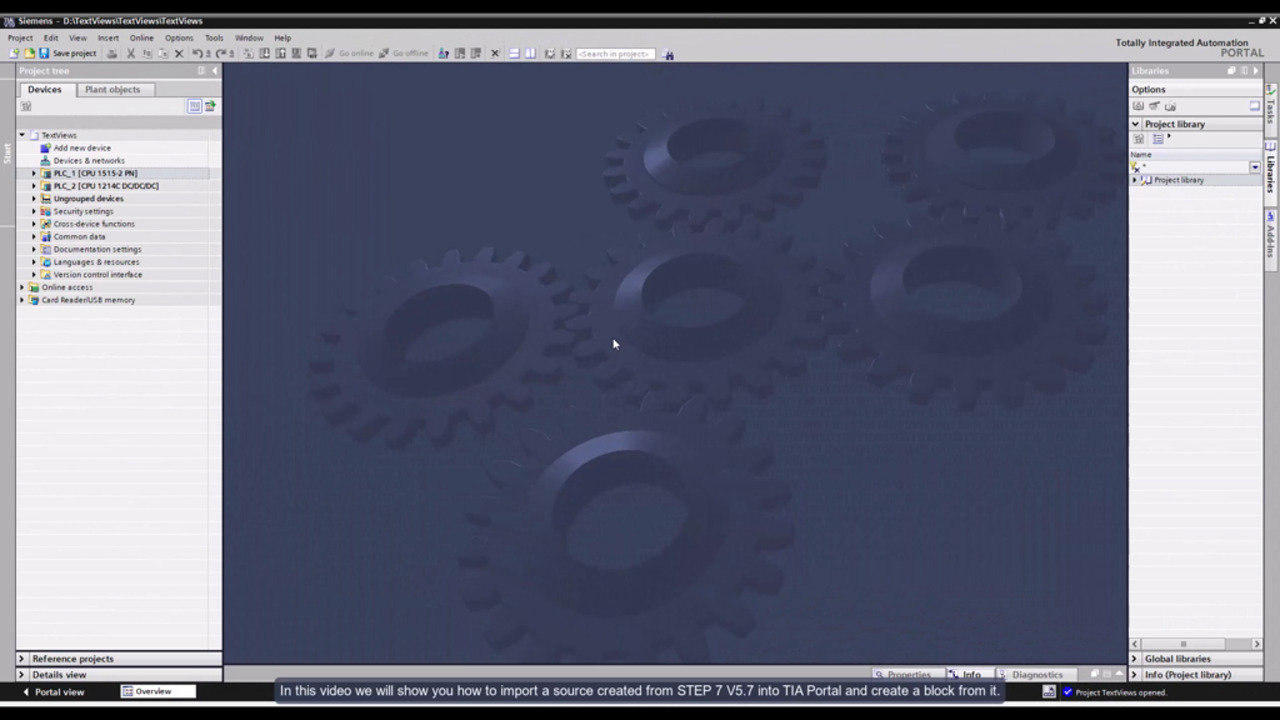The image size is (1280, 720).
Task: Click the Save project toolbar button
Action: pyautogui.click(x=68, y=54)
